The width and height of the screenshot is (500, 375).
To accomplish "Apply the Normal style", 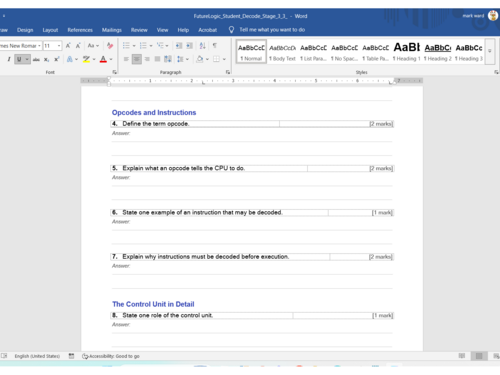I will (251, 51).
